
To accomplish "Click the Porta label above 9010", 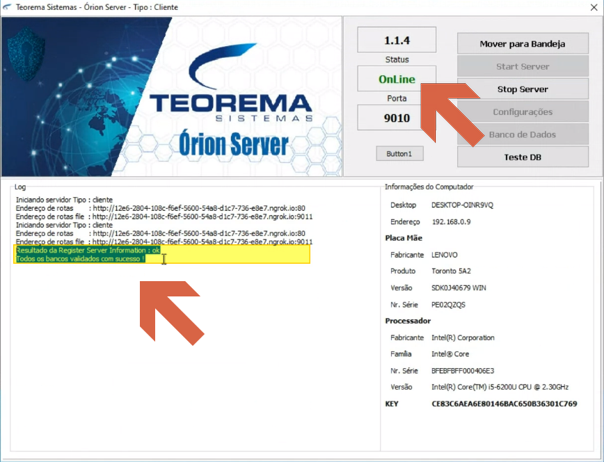I will click(x=397, y=98).
